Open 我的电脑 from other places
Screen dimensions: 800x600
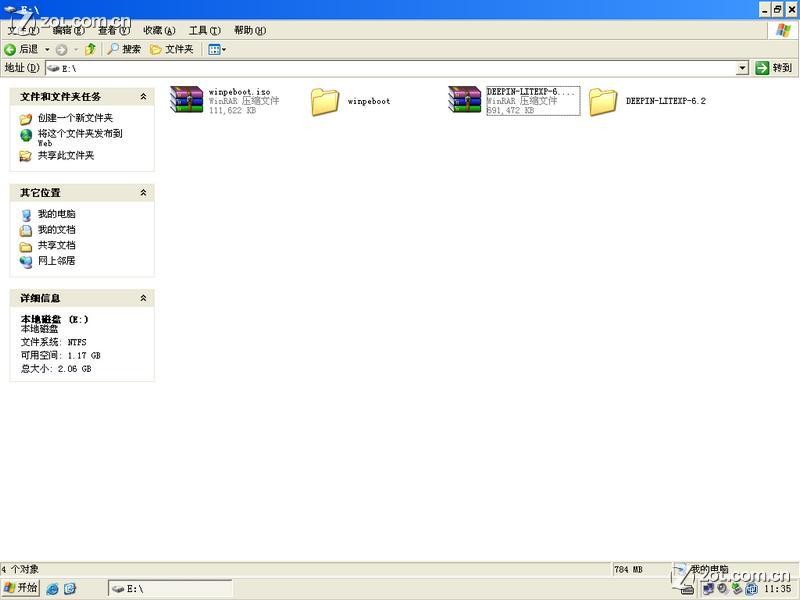[x=56, y=214]
